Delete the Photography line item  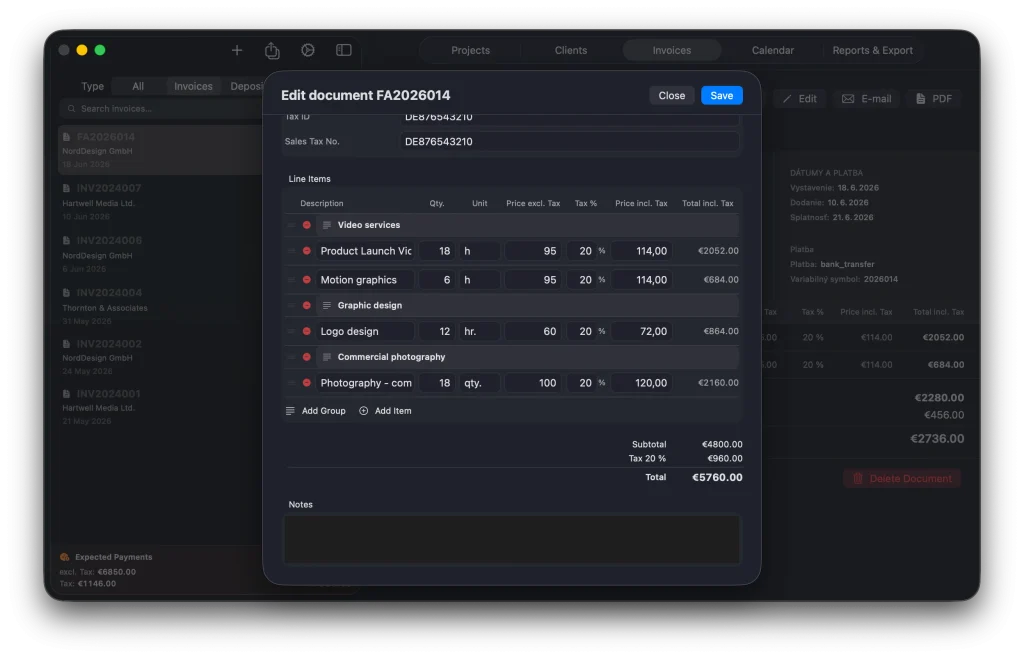(x=306, y=383)
